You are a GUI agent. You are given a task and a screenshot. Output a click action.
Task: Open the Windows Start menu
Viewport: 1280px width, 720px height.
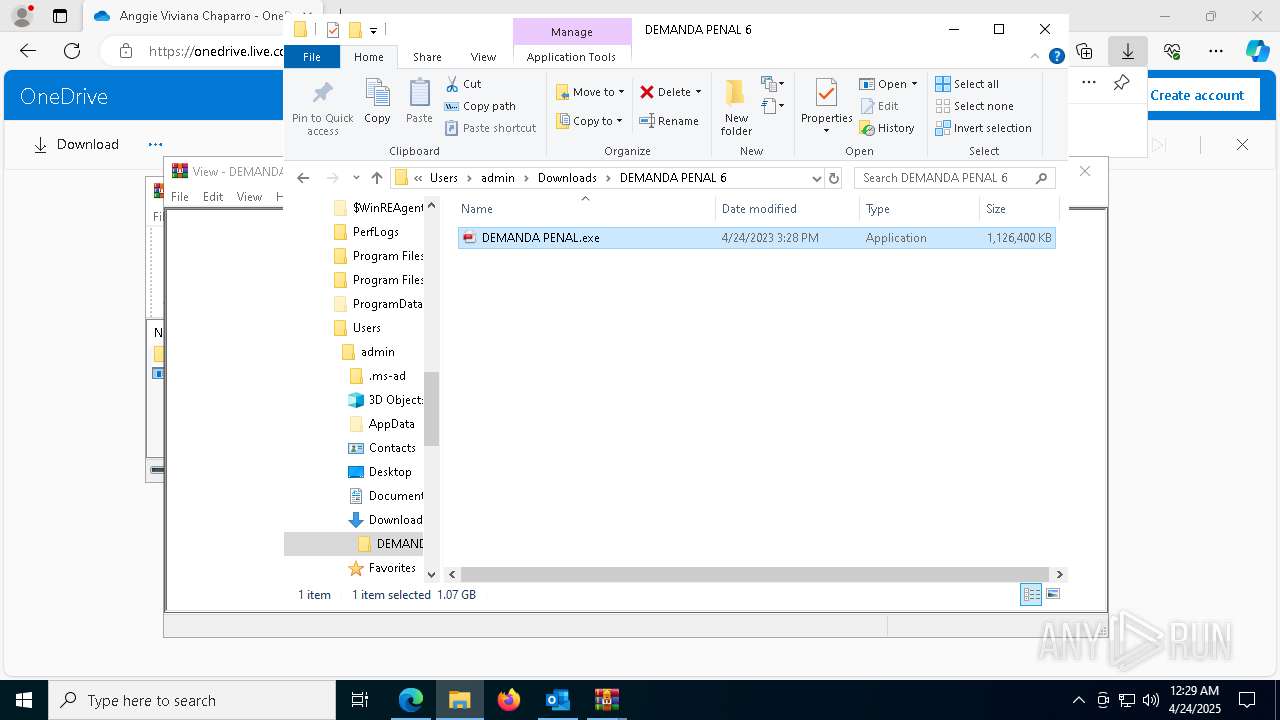[24, 700]
